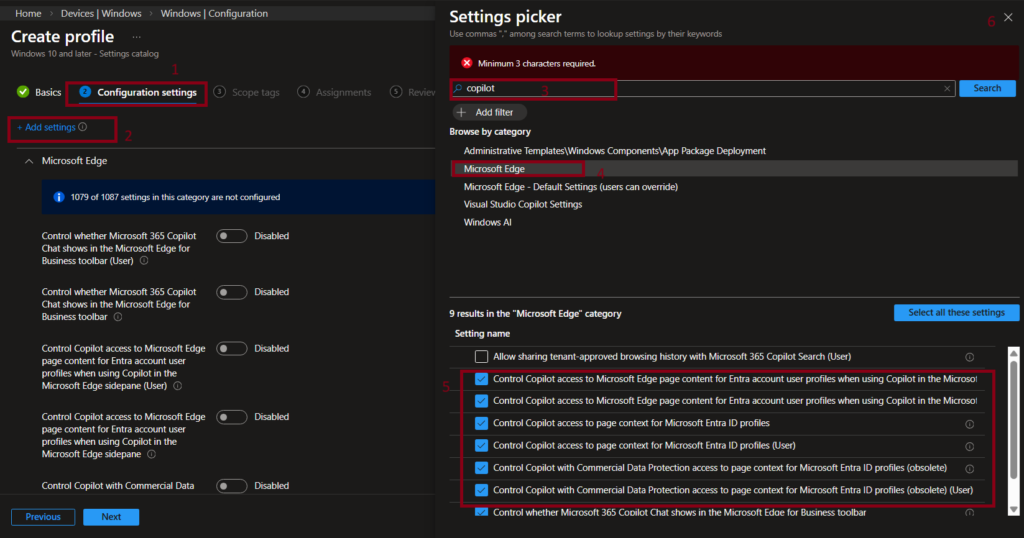1024x538 pixels.
Task: Click the results list scrollbar down arrow
Action: pyautogui.click(x=1014, y=510)
